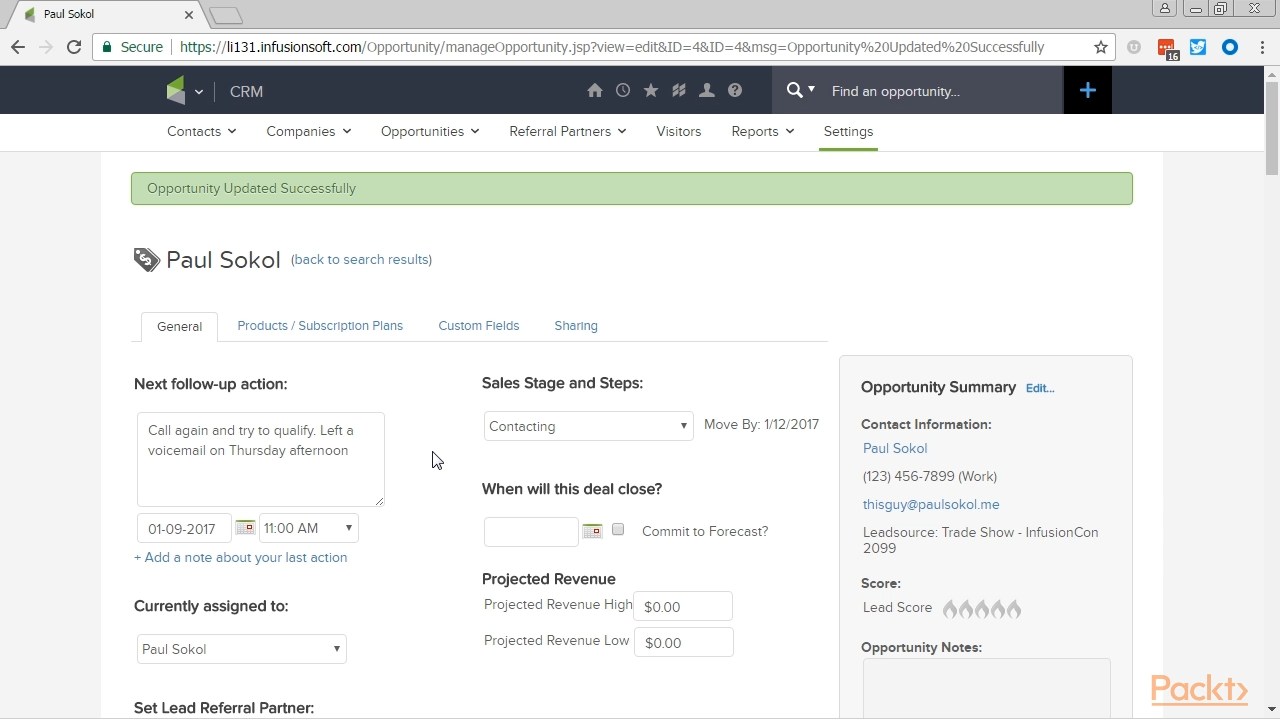This screenshot has height=720, width=1280.
Task: Open the 11:00 AM time dropdown
Action: pos(308,528)
